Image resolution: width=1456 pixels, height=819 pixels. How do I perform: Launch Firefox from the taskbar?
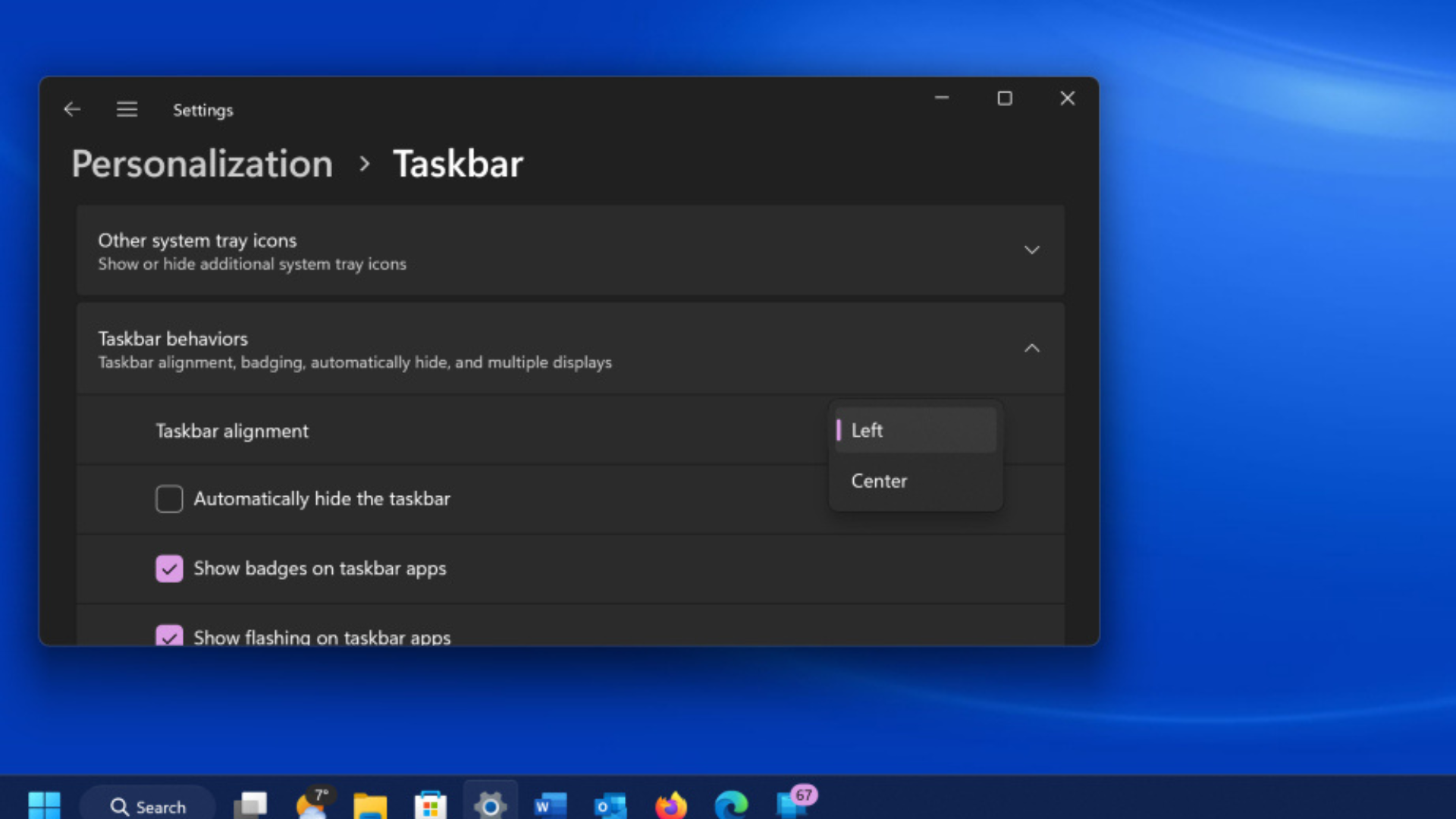670,805
